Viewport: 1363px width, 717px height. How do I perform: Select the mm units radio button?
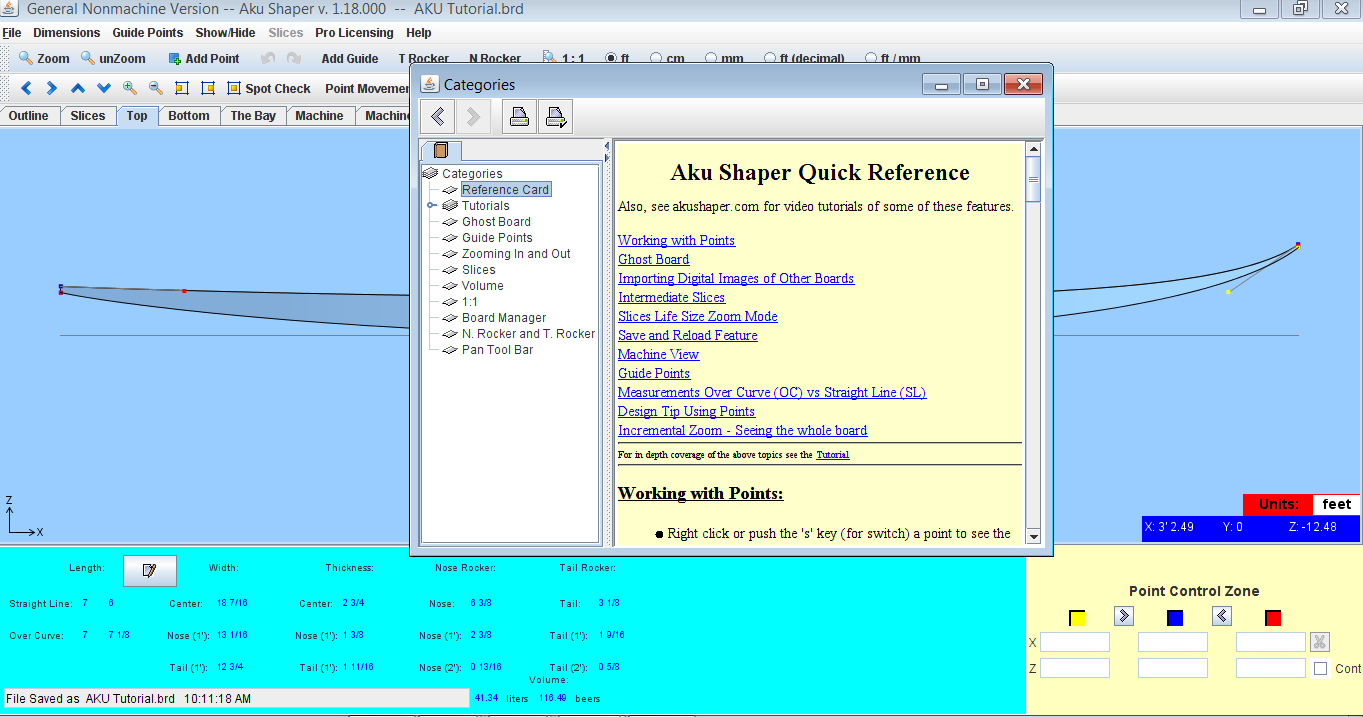pos(712,59)
